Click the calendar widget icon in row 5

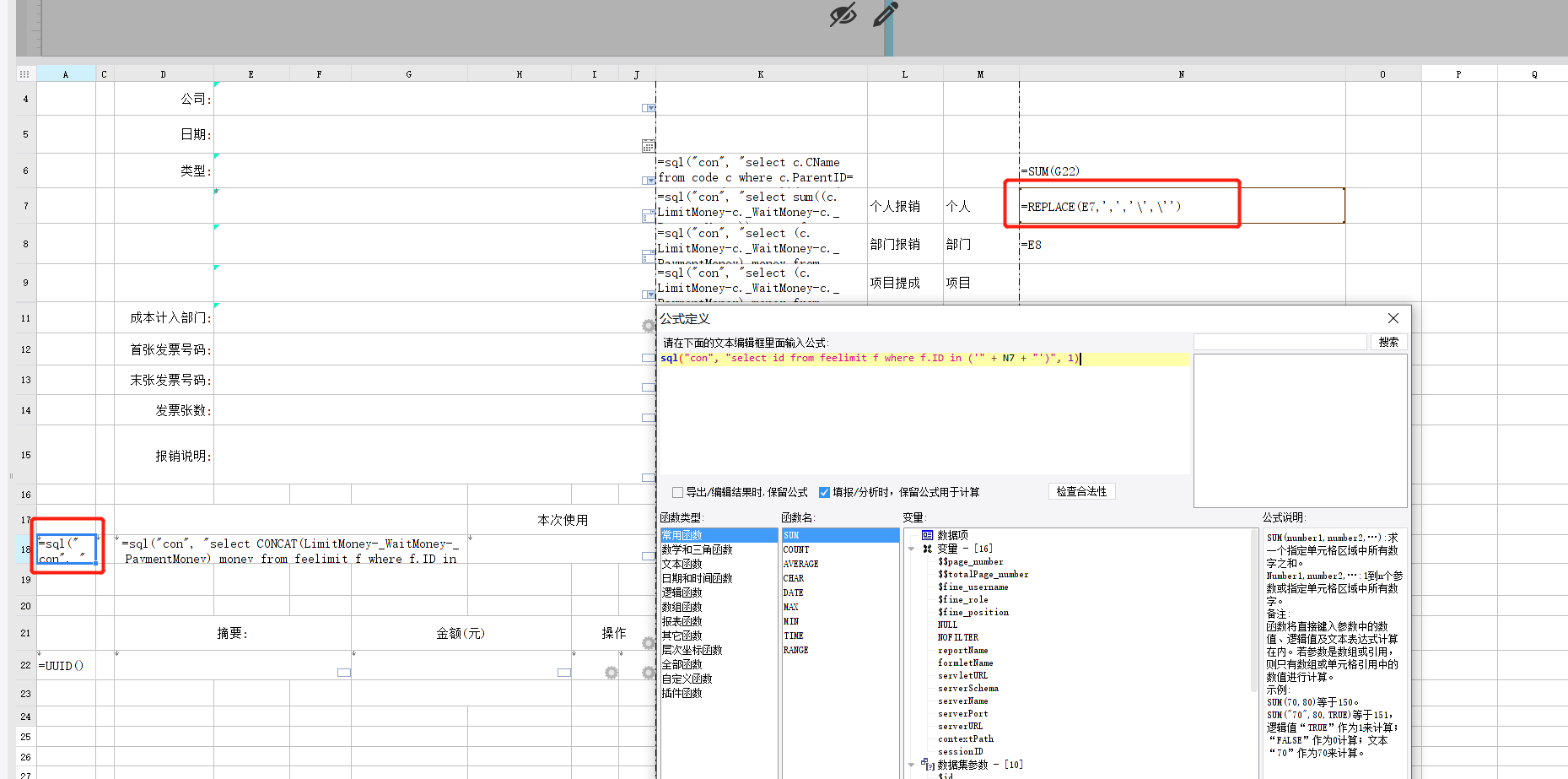click(x=648, y=146)
